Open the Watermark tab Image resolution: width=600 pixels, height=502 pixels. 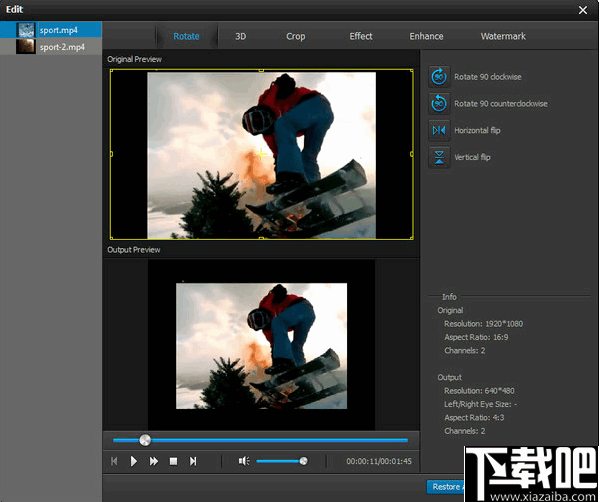pyautogui.click(x=503, y=36)
